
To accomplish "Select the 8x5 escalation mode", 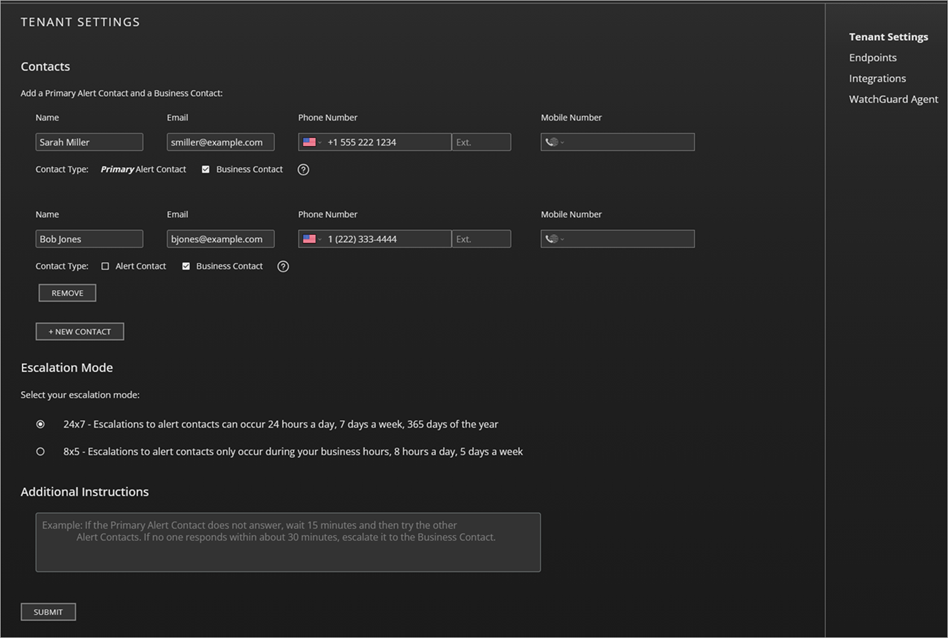I will (40, 451).
